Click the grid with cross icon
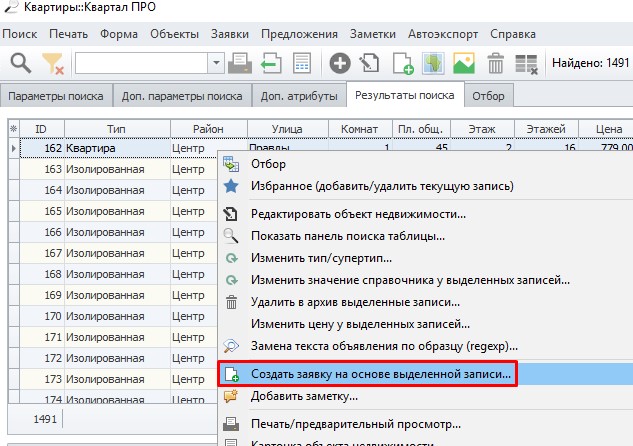The height and width of the screenshot is (446, 633). tap(526, 64)
